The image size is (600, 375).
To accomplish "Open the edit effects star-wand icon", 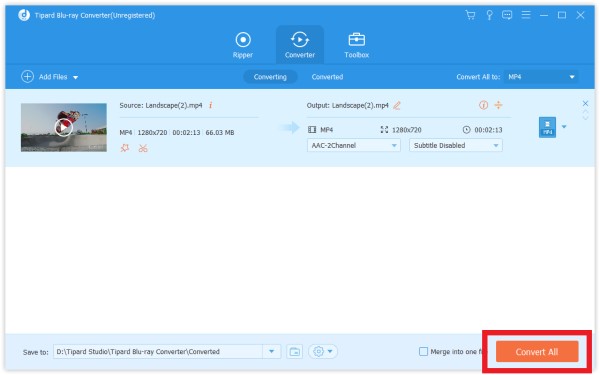I will pyautogui.click(x=125, y=148).
